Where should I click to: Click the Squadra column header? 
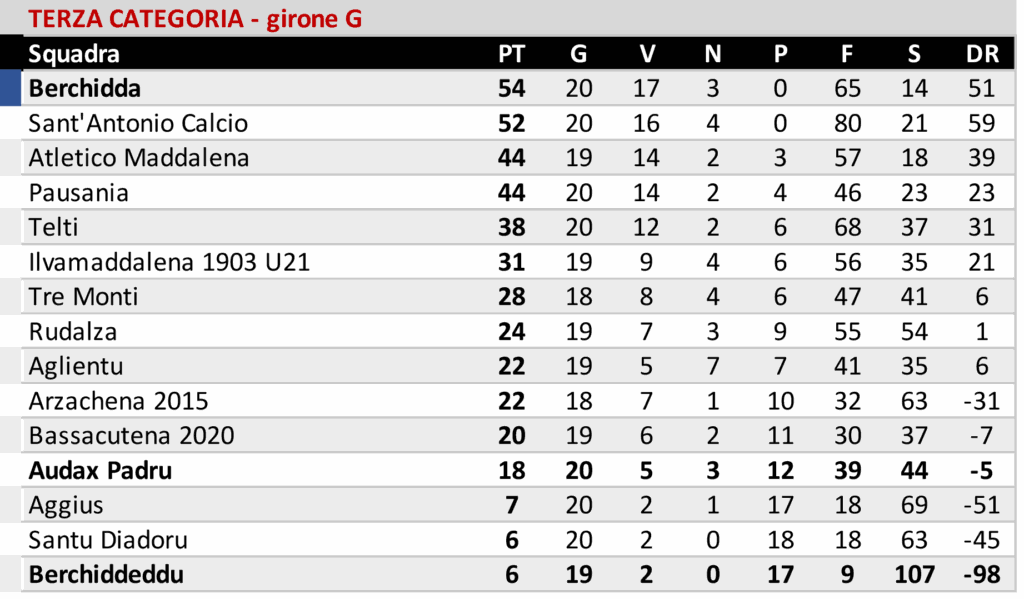click(x=74, y=54)
